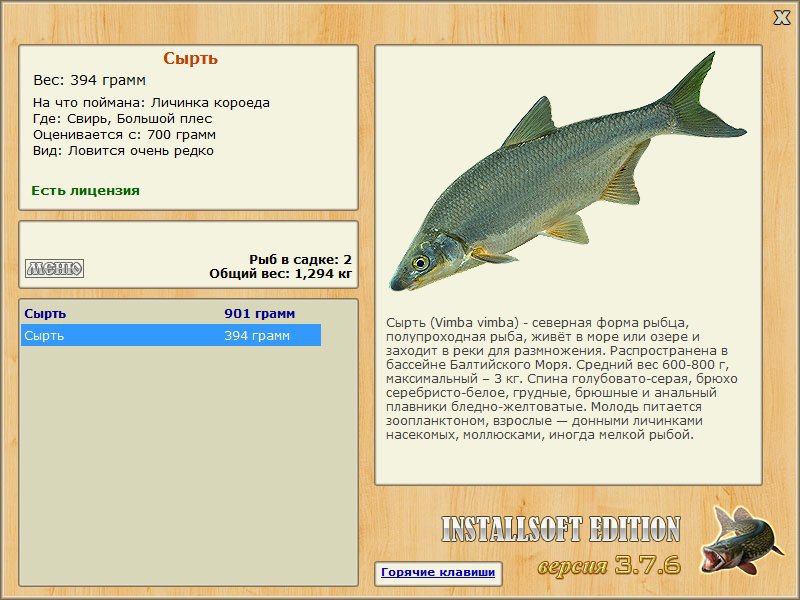This screenshot has height=600, width=800.
Task: Click the Ловится очень редко line
Action: [x=123, y=151]
